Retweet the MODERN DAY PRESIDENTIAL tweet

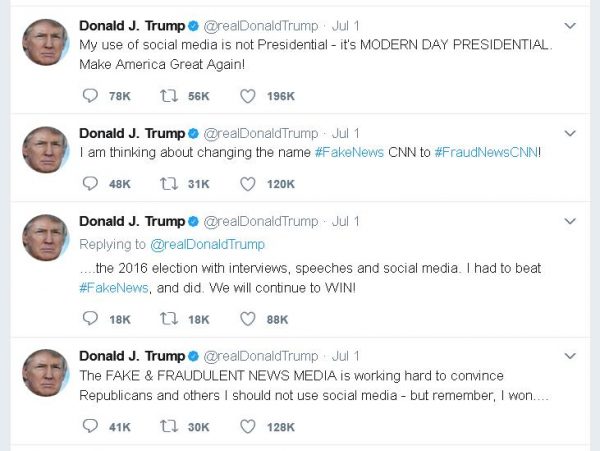[x=169, y=96]
